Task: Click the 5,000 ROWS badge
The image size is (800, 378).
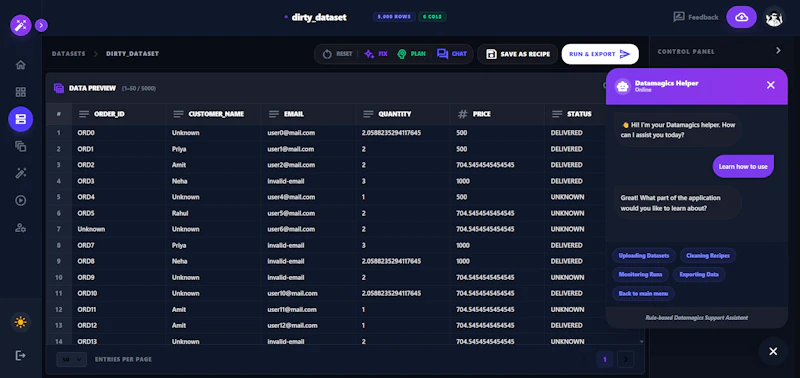Action: click(394, 17)
